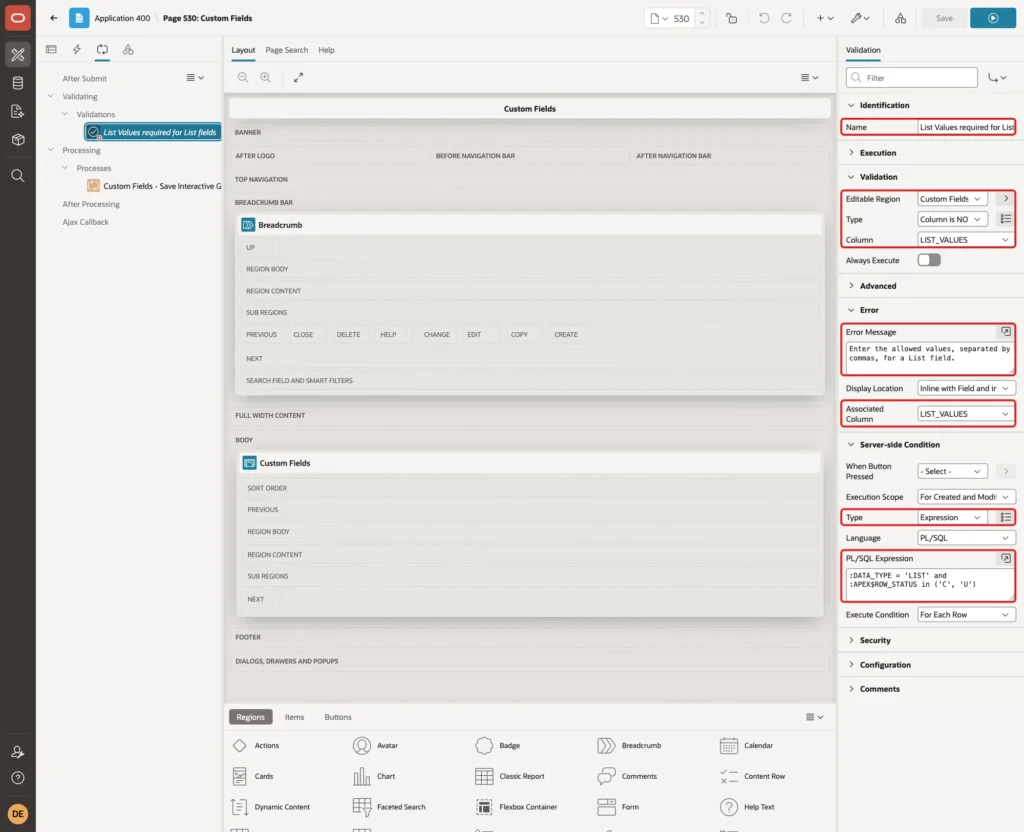Open the Help tab

pyautogui.click(x=326, y=50)
